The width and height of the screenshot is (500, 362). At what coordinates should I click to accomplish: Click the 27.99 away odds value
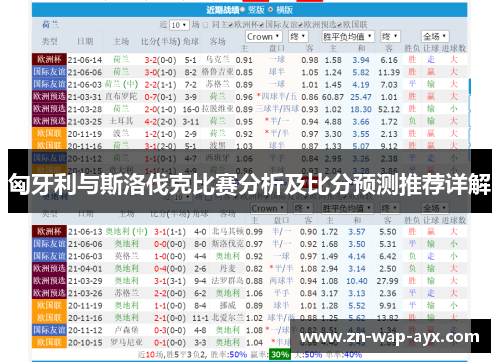coord(387,281)
